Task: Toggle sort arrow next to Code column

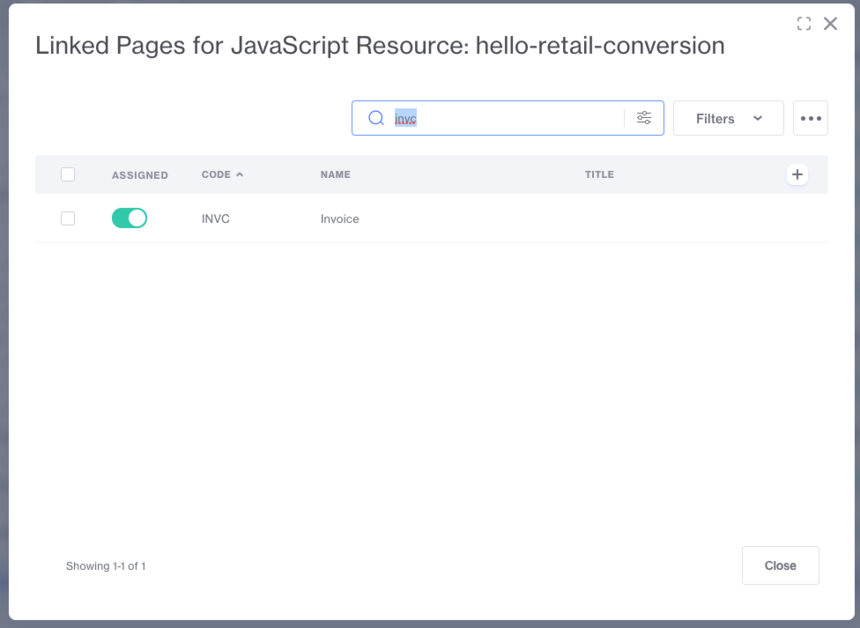Action: pyautogui.click(x=240, y=174)
